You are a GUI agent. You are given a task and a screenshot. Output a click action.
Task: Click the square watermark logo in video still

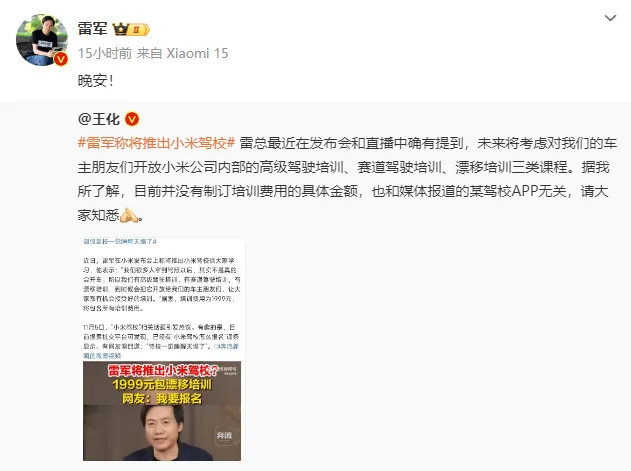click(x=225, y=435)
